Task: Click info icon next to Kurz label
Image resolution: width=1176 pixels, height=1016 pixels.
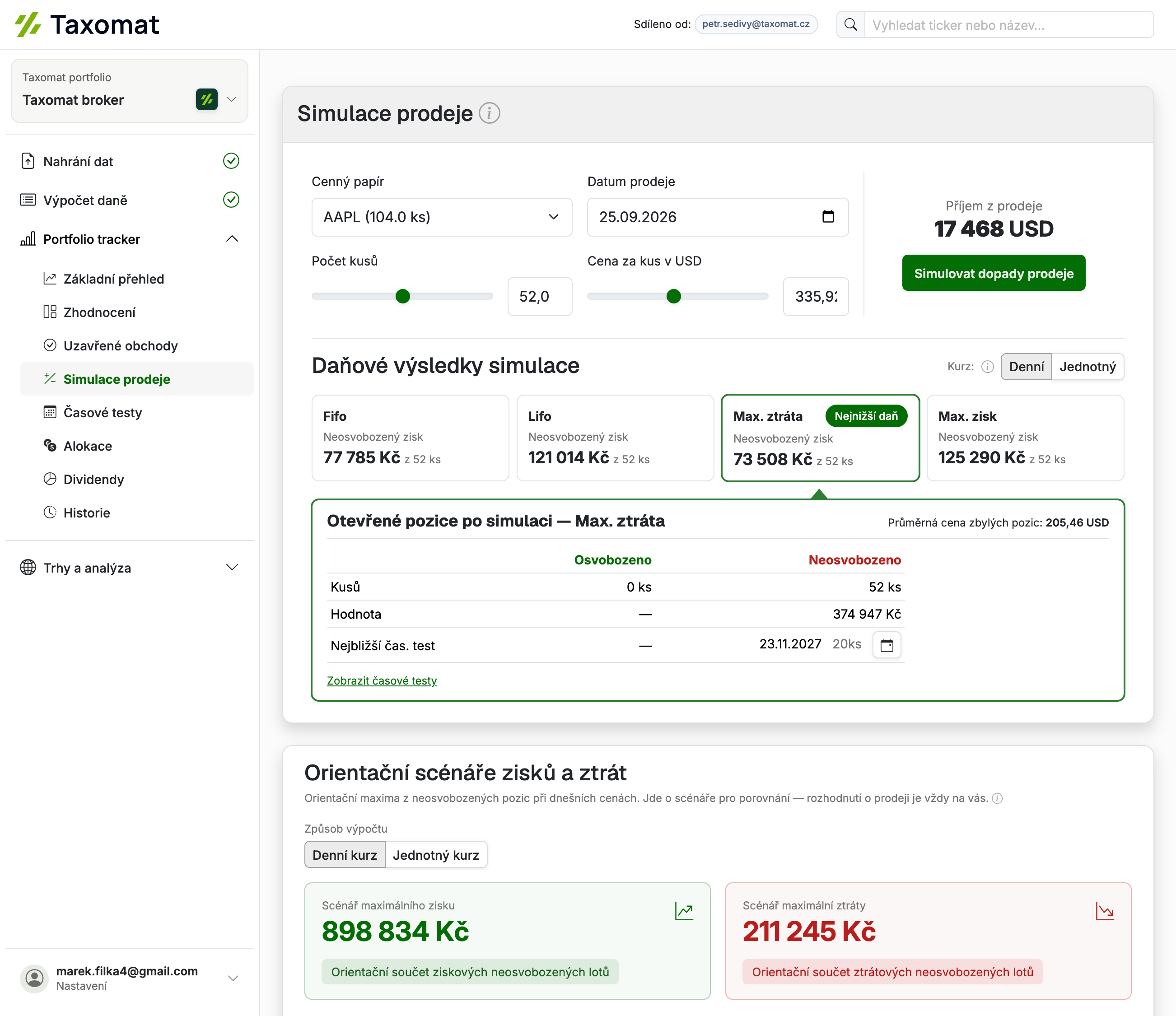Action: tap(988, 367)
